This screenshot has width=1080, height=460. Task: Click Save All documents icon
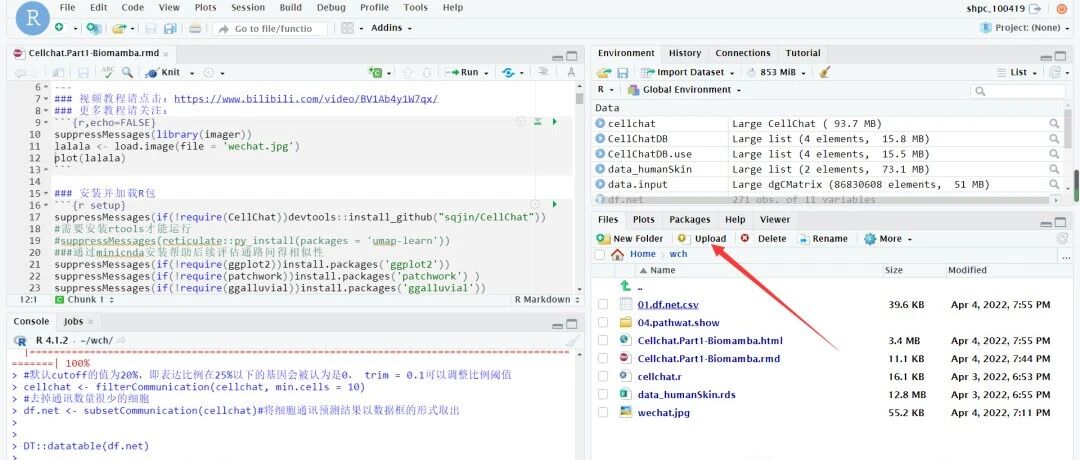click(169, 28)
